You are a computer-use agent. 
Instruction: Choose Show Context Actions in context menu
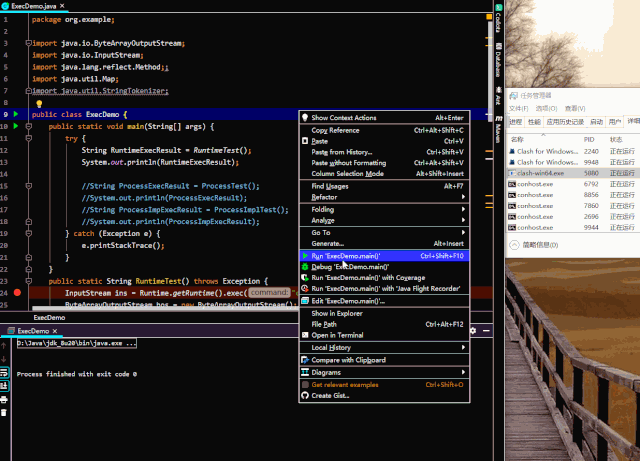[x=384, y=118]
